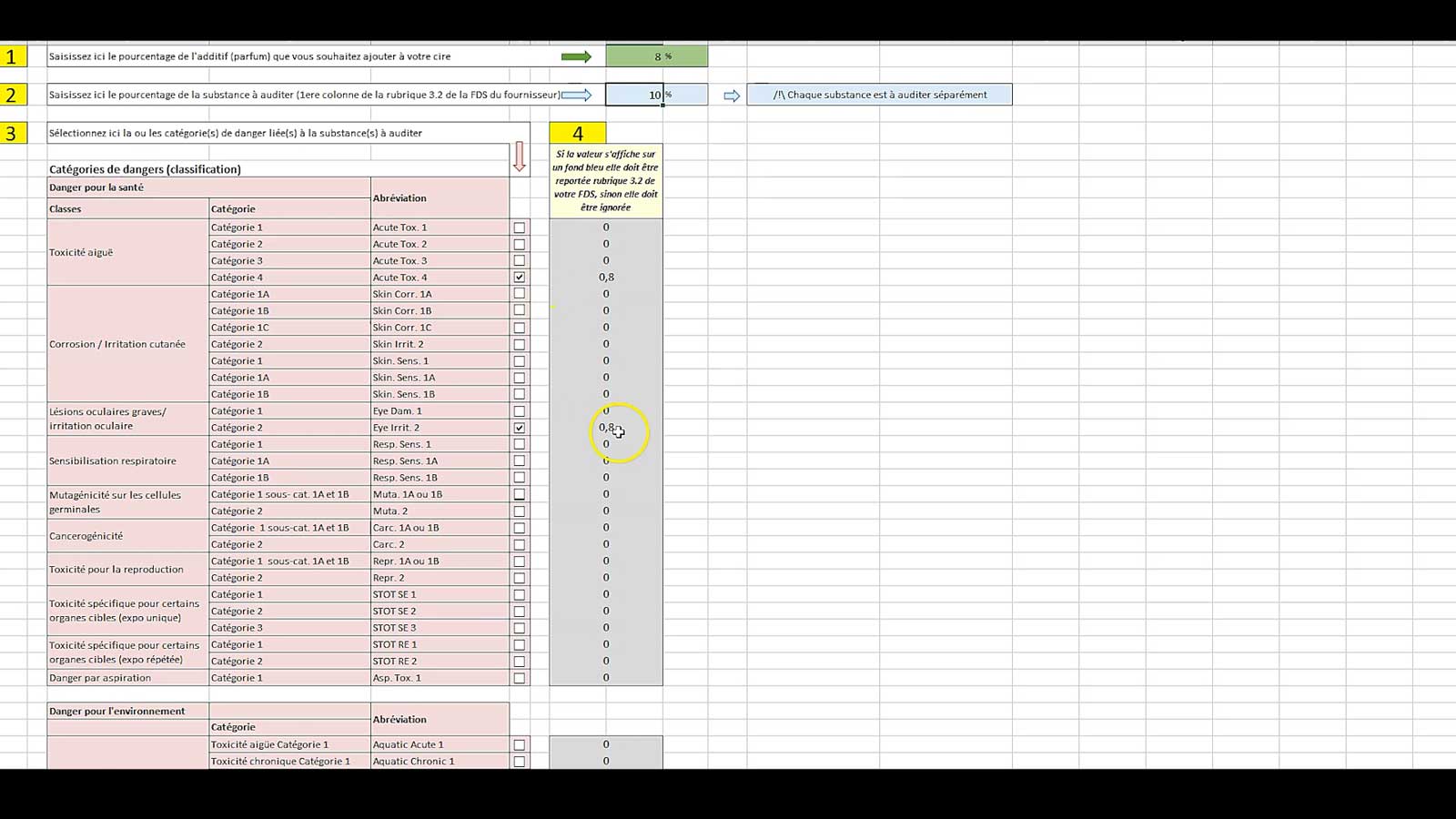Select the 0,8 result for Acute Tox. 4

point(606,278)
